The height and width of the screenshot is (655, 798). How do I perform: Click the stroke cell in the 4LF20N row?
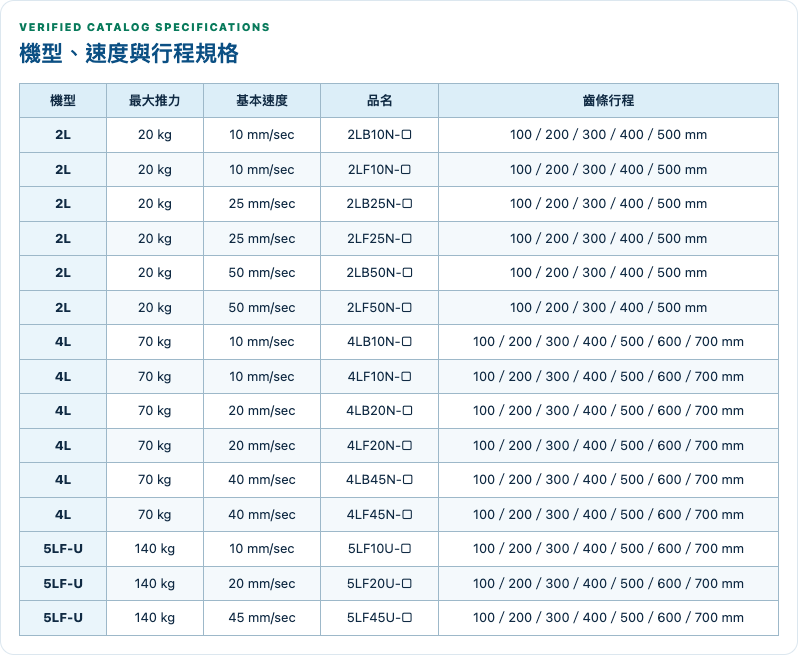(608, 445)
